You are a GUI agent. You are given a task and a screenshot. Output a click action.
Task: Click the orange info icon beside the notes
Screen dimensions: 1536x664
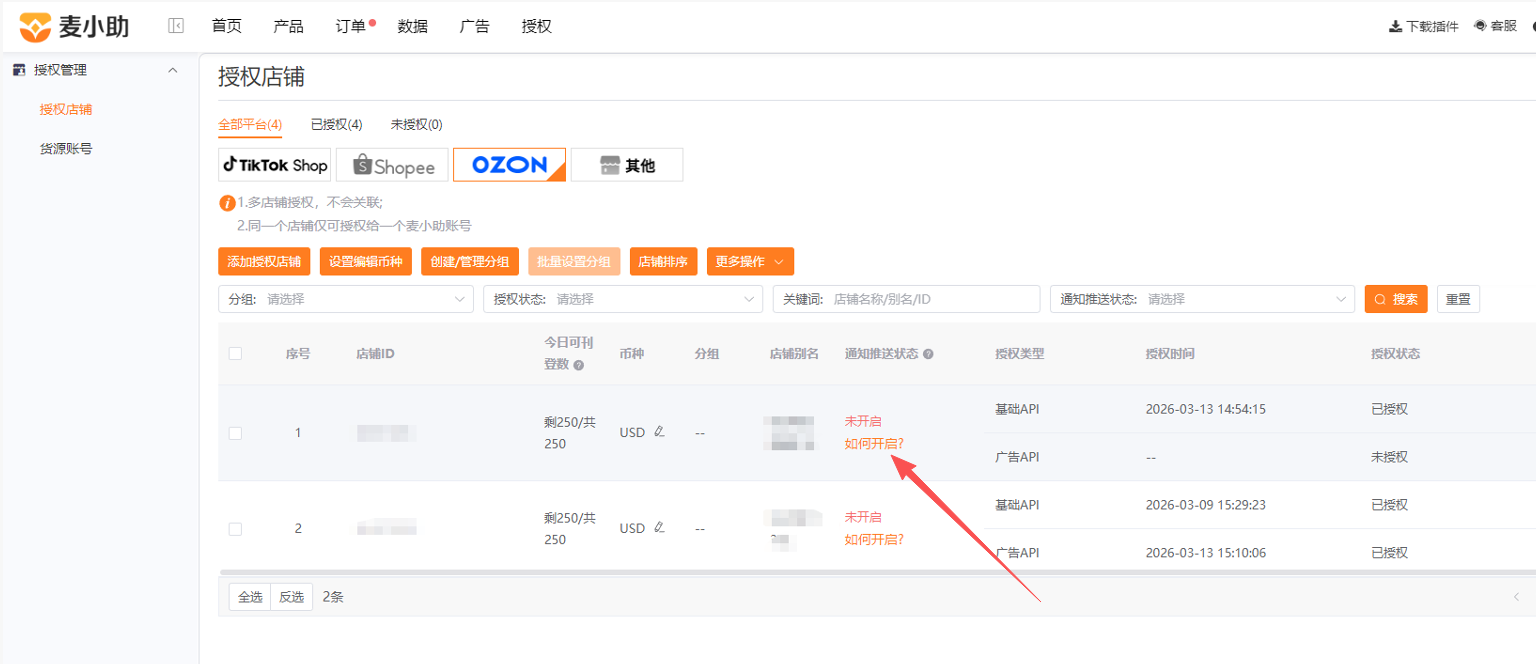[x=227, y=203]
